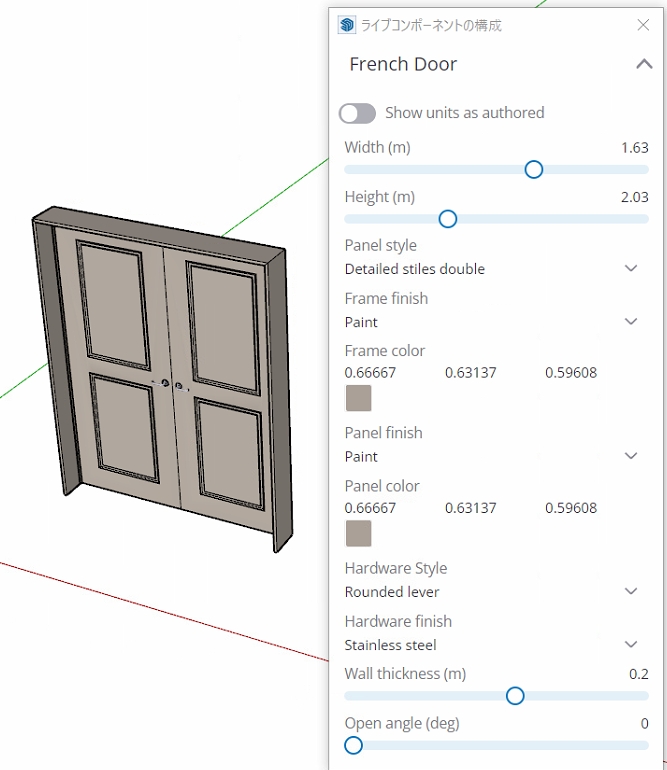Click the Panel color green value 0.63137
Viewport: 667px width, 770px height.
click(470, 508)
